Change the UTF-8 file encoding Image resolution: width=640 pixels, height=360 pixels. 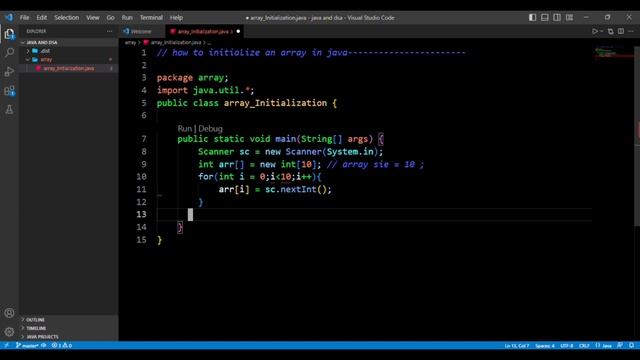[567, 345]
